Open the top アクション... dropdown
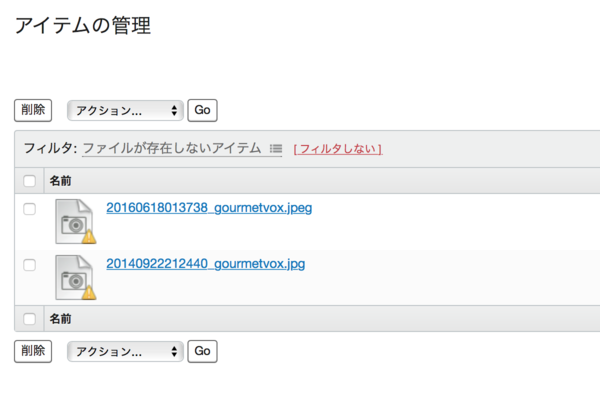 pyautogui.click(x=126, y=111)
